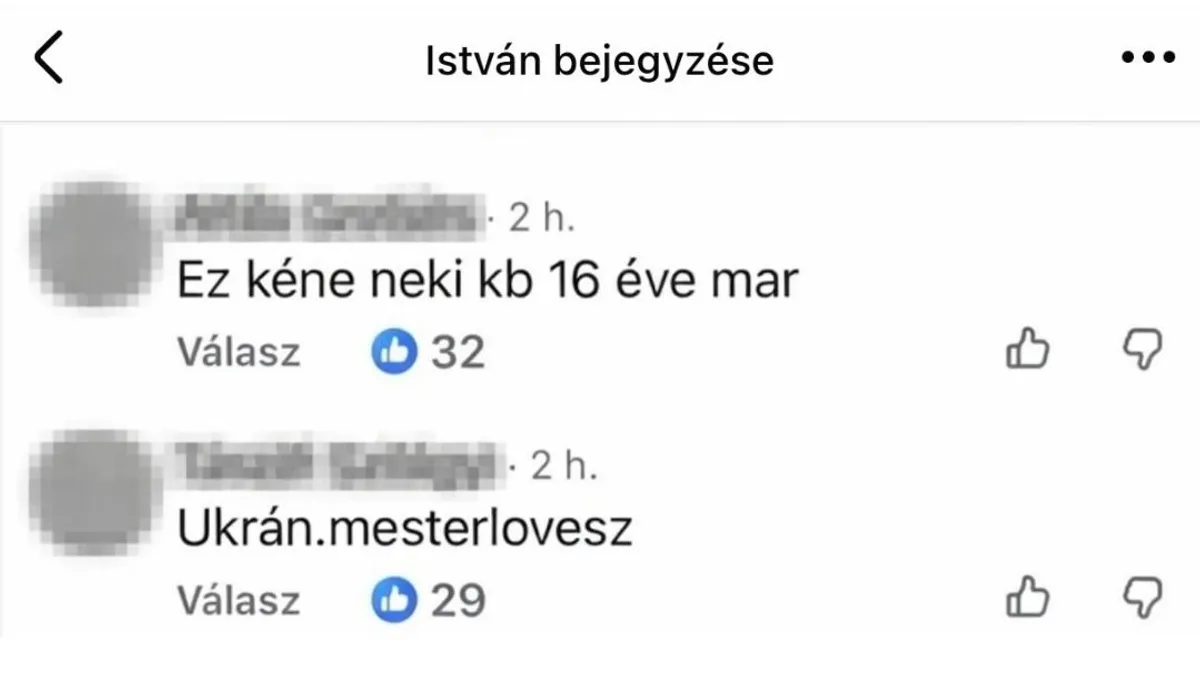
Task: View the 29 reactions count list
Action: [458, 600]
